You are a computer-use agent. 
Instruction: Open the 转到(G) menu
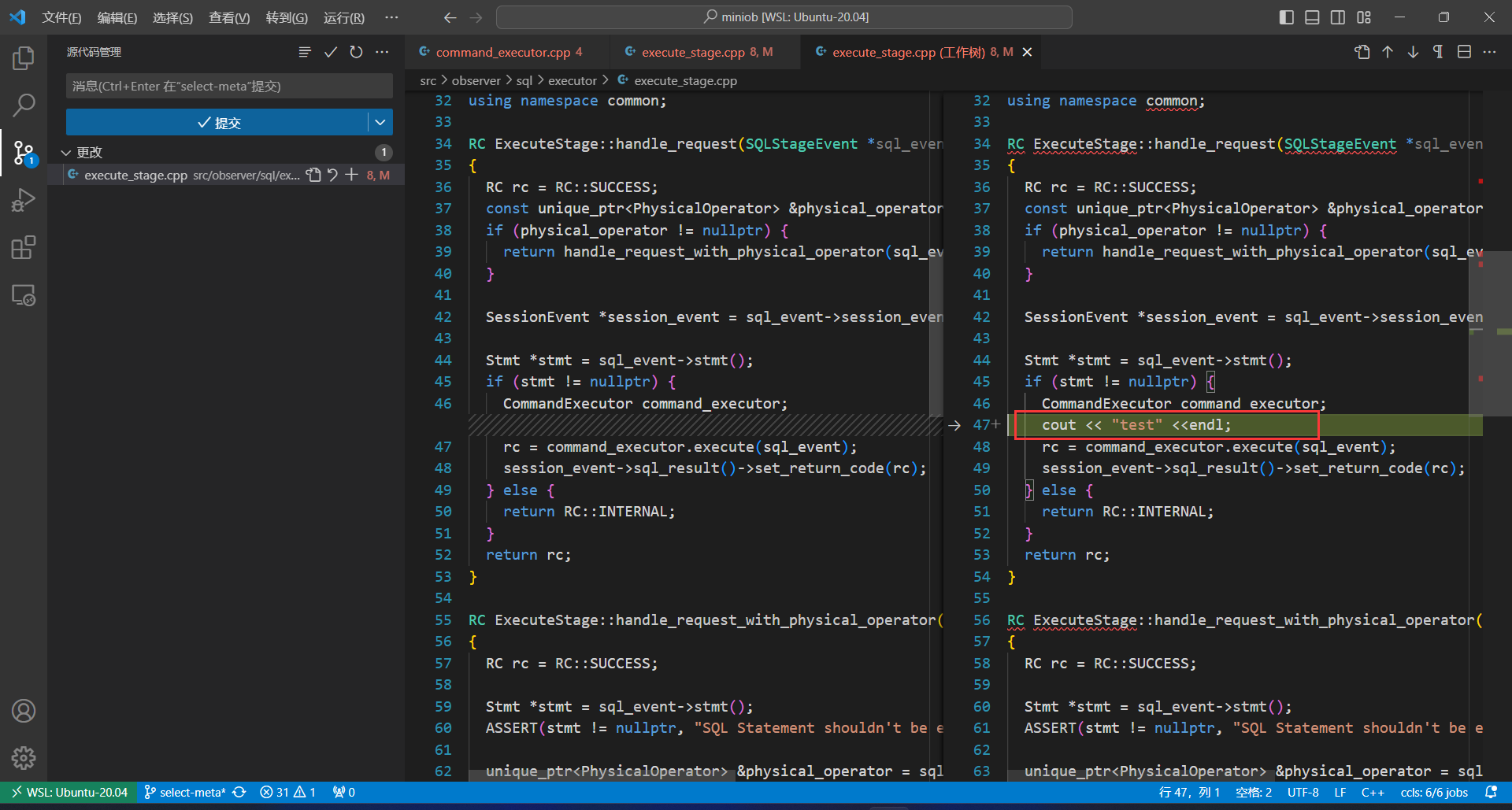[287, 17]
